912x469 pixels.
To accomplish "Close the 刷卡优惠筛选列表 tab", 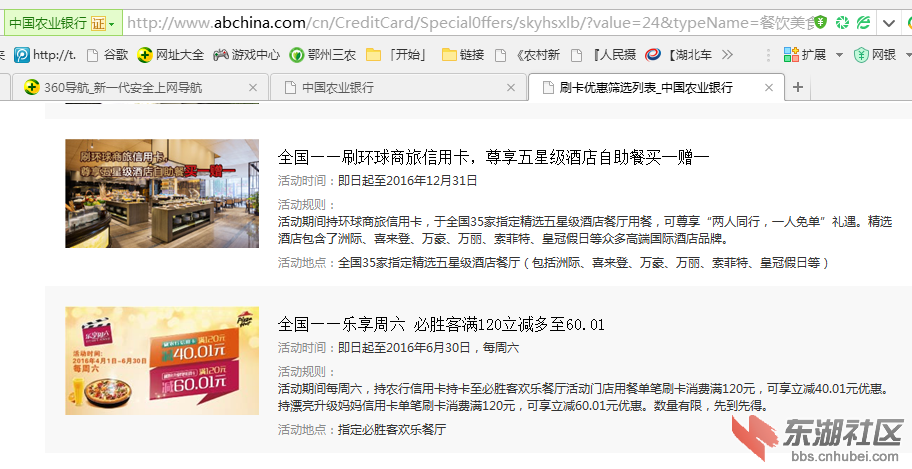I will pyautogui.click(x=768, y=87).
